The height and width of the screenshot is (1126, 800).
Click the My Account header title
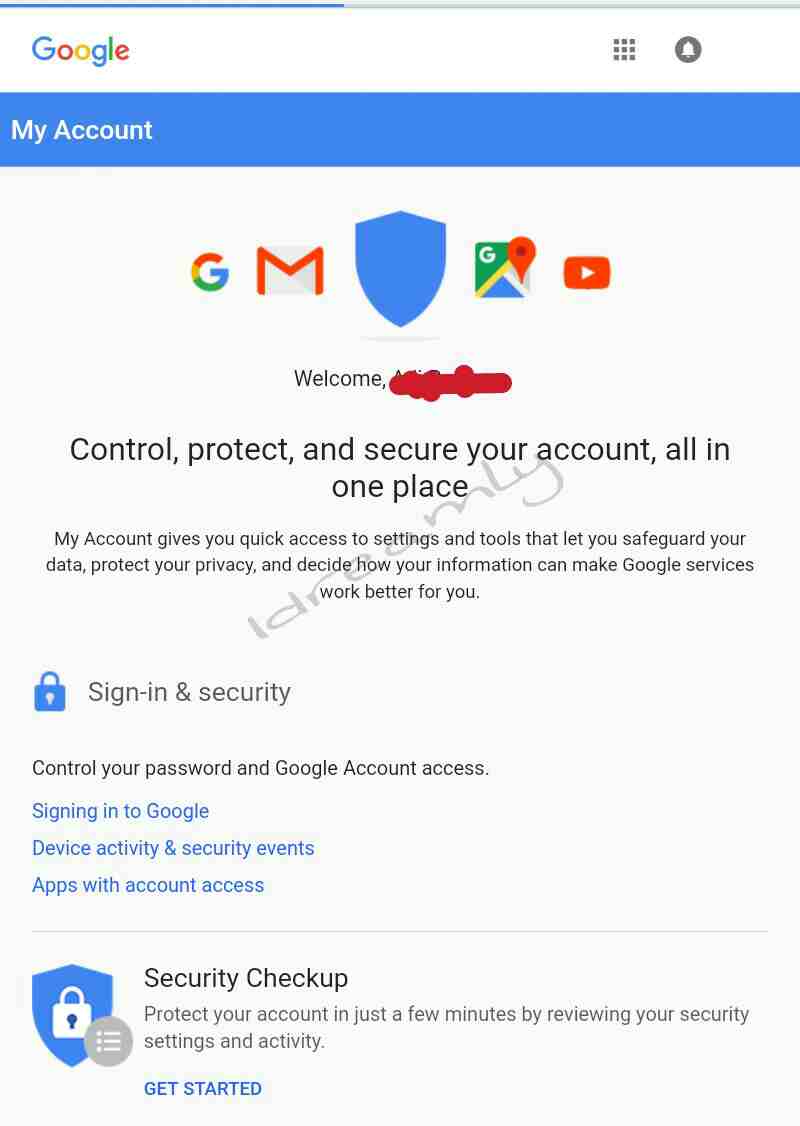click(x=82, y=130)
